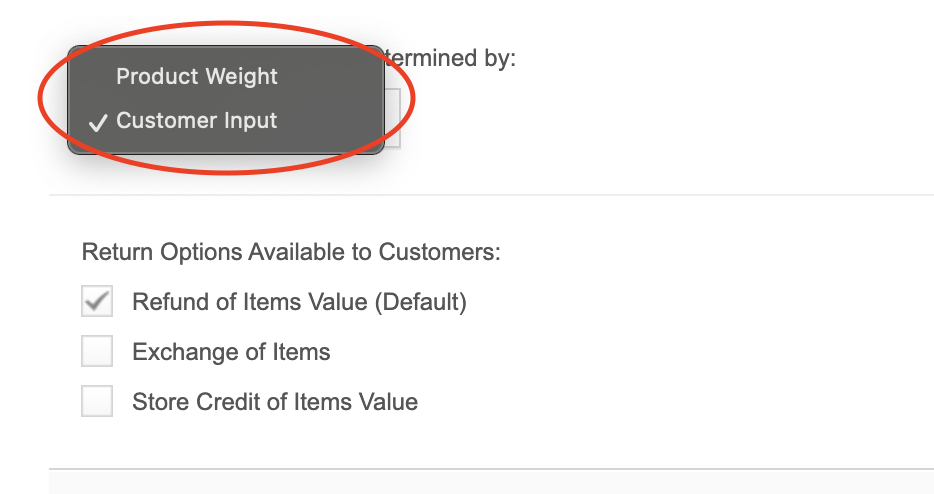
Task: Click the checkmark beside Customer Input
Action: [97, 122]
